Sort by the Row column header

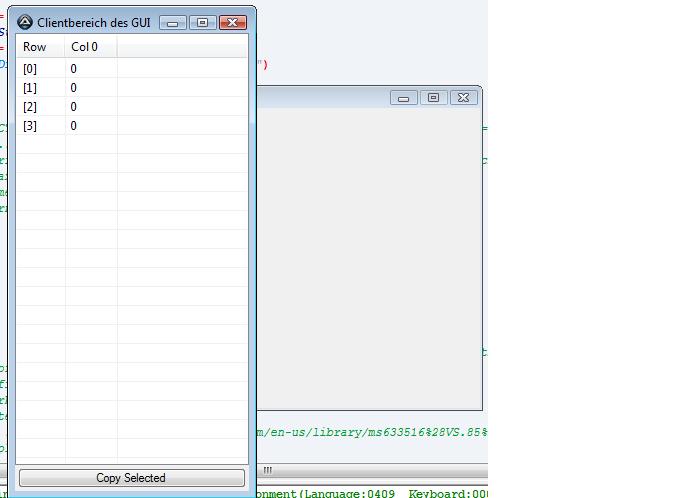(x=40, y=47)
